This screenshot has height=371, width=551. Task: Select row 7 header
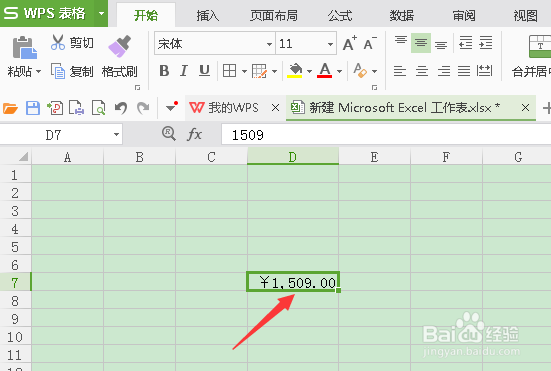[x=15, y=282]
